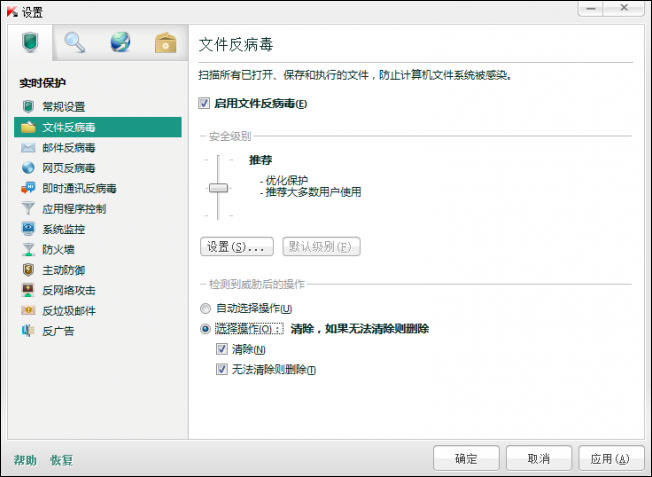Click the 帮助 help link

(25, 460)
